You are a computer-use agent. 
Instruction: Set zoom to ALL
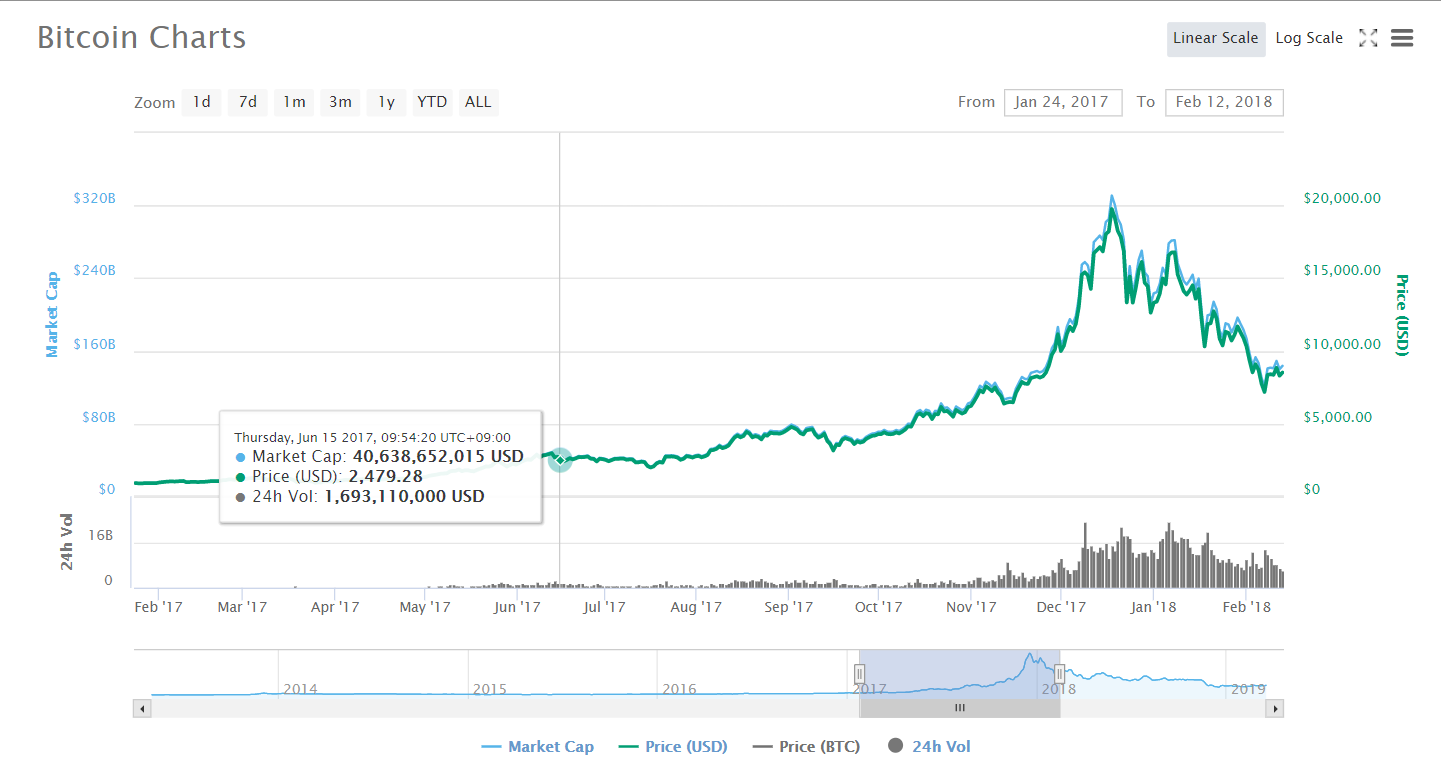coord(478,102)
